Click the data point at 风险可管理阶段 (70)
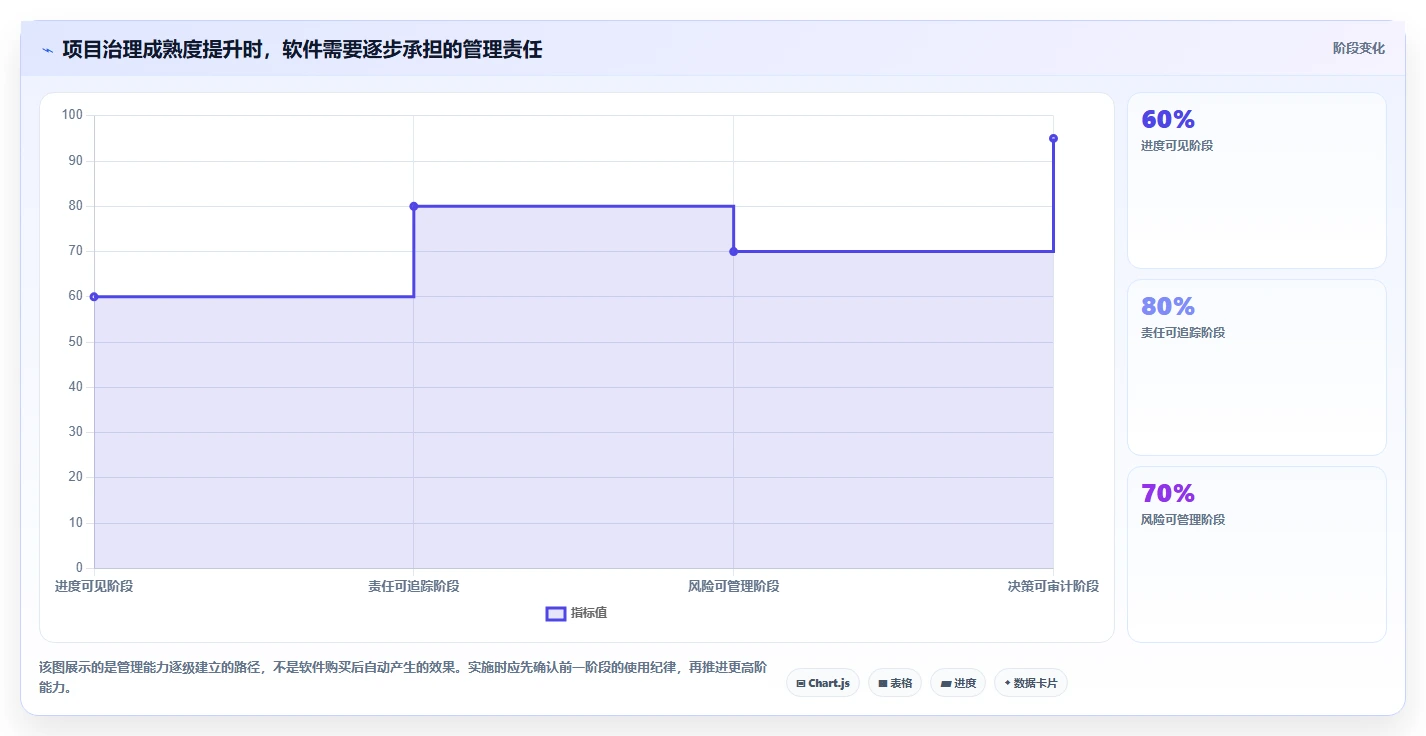The image size is (1426, 736). click(x=733, y=251)
